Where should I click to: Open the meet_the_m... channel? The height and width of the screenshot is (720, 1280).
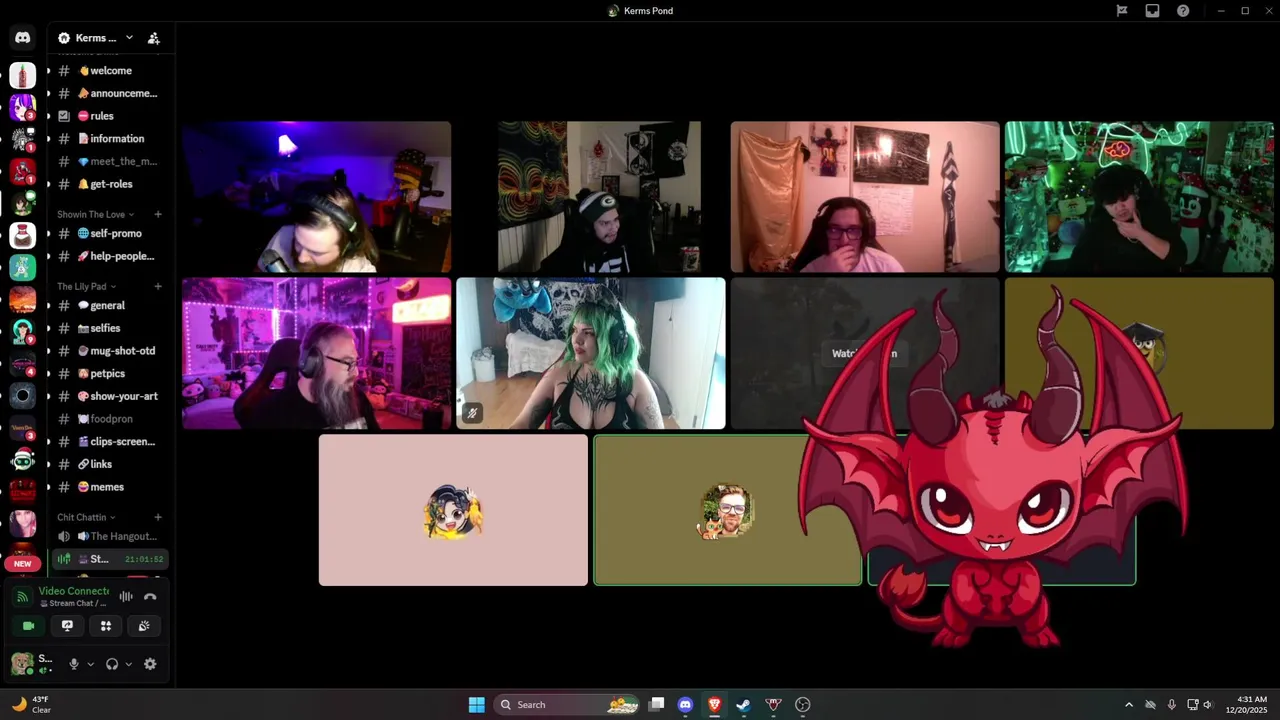point(109,161)
